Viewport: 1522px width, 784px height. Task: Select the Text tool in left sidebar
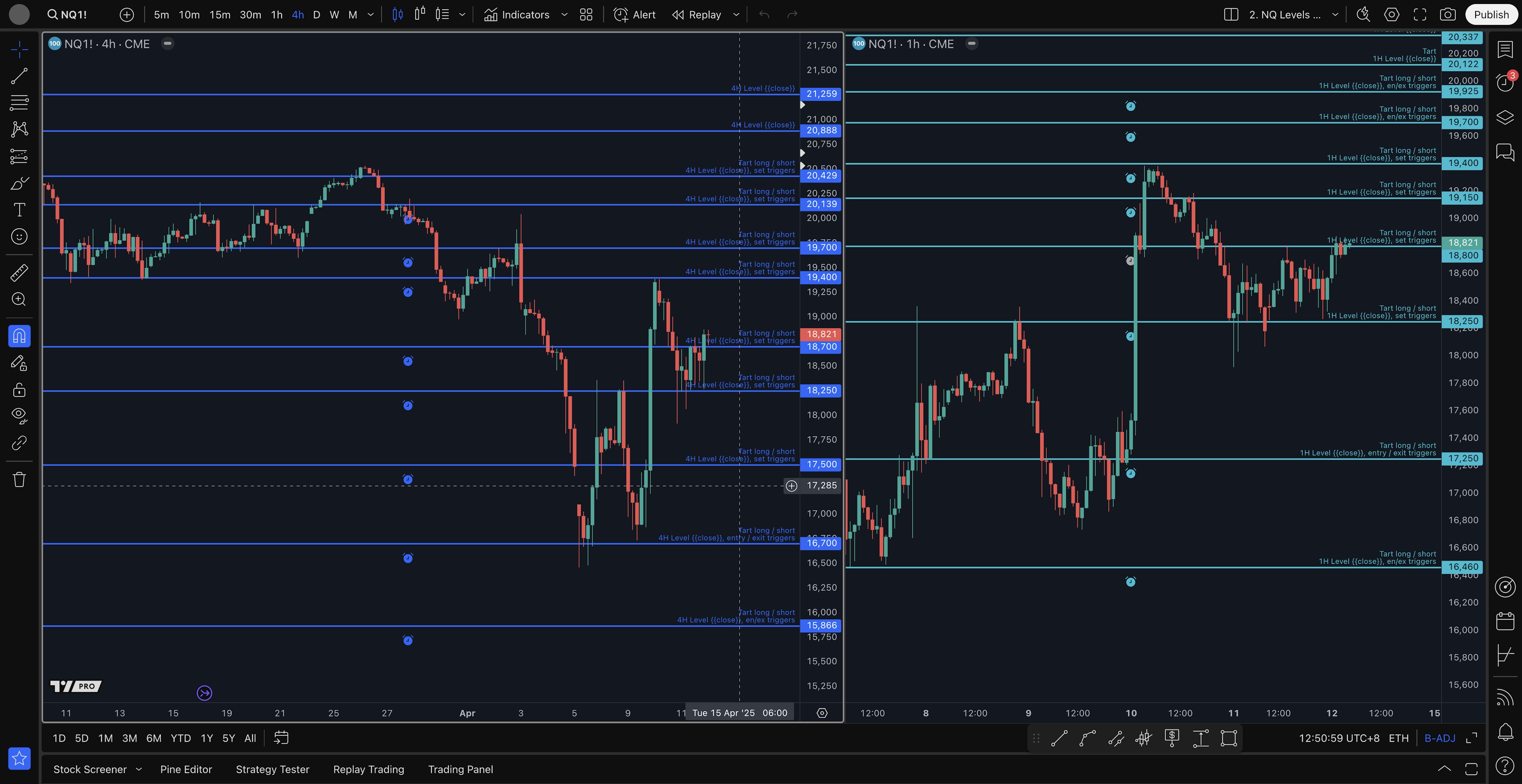pyautogui.click(x=19, y=210)
